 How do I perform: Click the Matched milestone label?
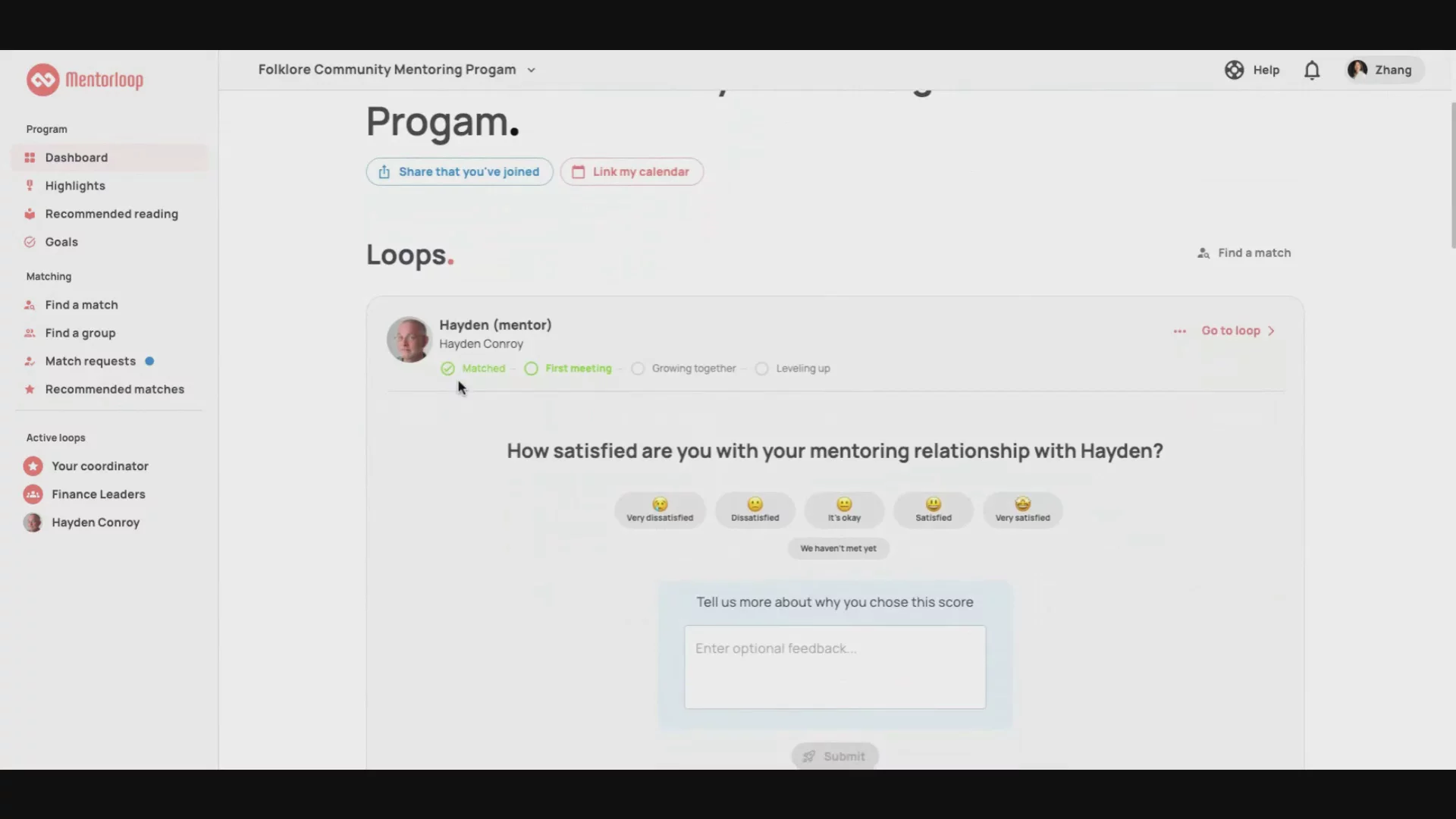pos(483,369)
